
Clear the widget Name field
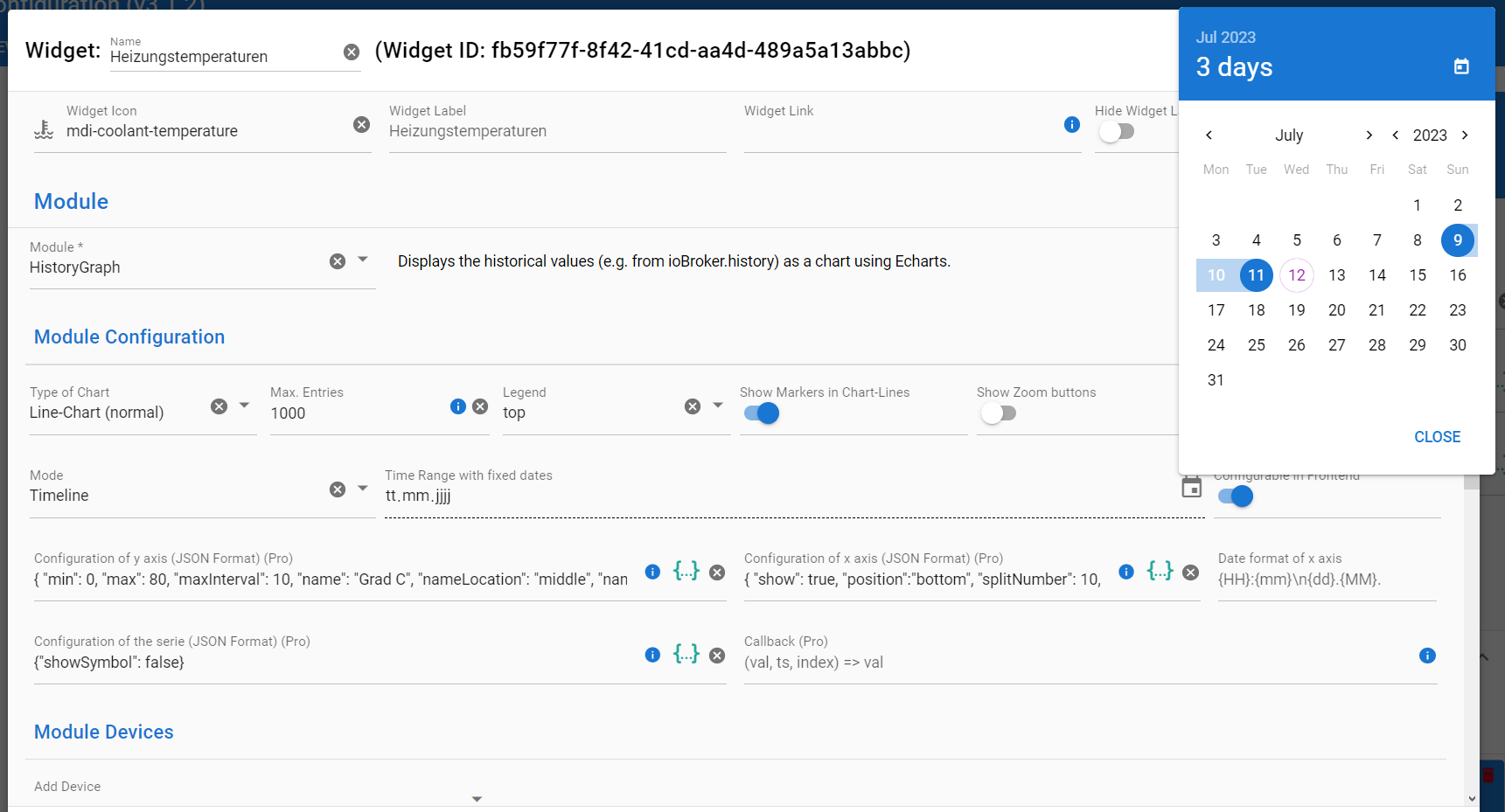pos(352,52)
